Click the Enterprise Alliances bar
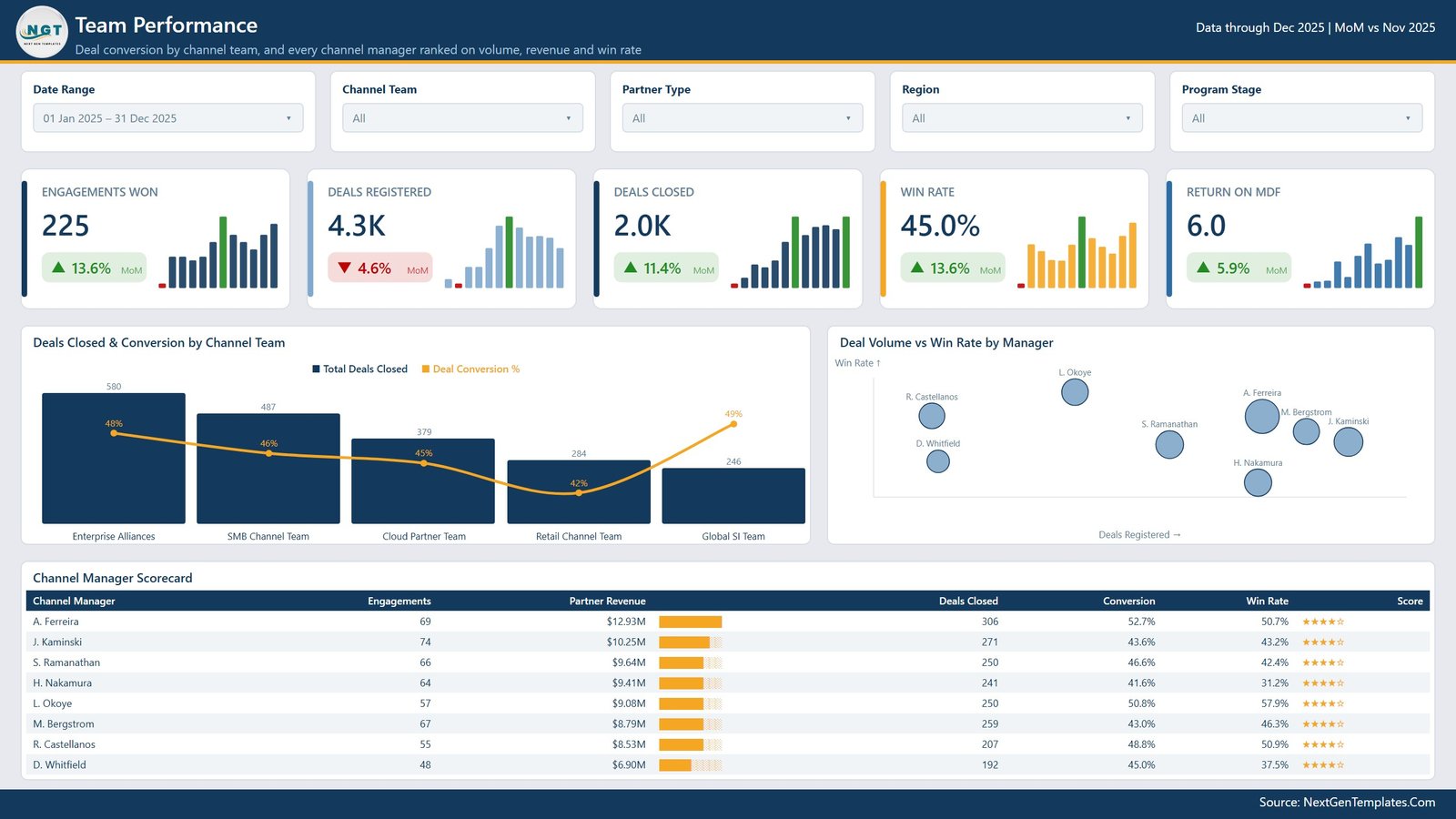Image resolution: width=1456 pixels, height=819 pixels. tap(114, 459)
